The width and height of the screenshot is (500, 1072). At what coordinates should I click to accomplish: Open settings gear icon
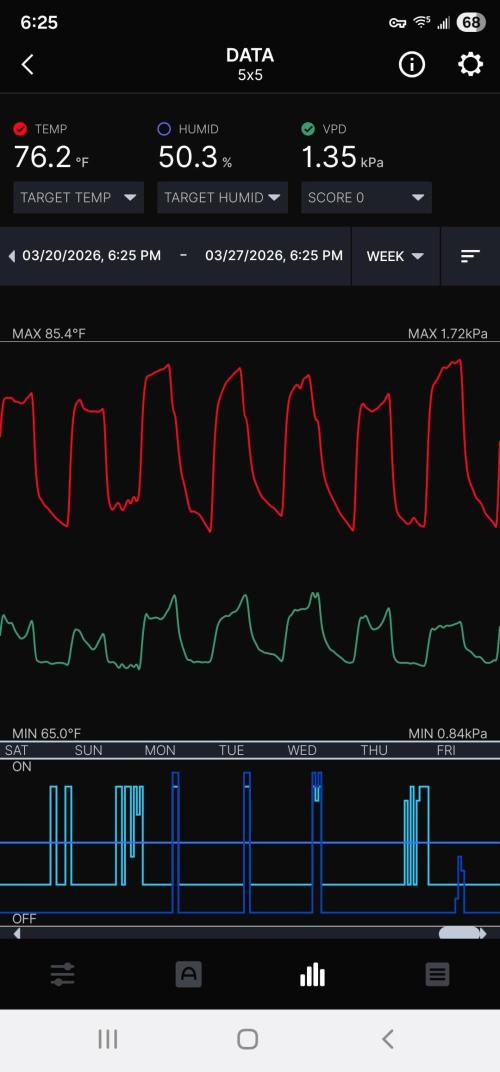coord(470,65)
